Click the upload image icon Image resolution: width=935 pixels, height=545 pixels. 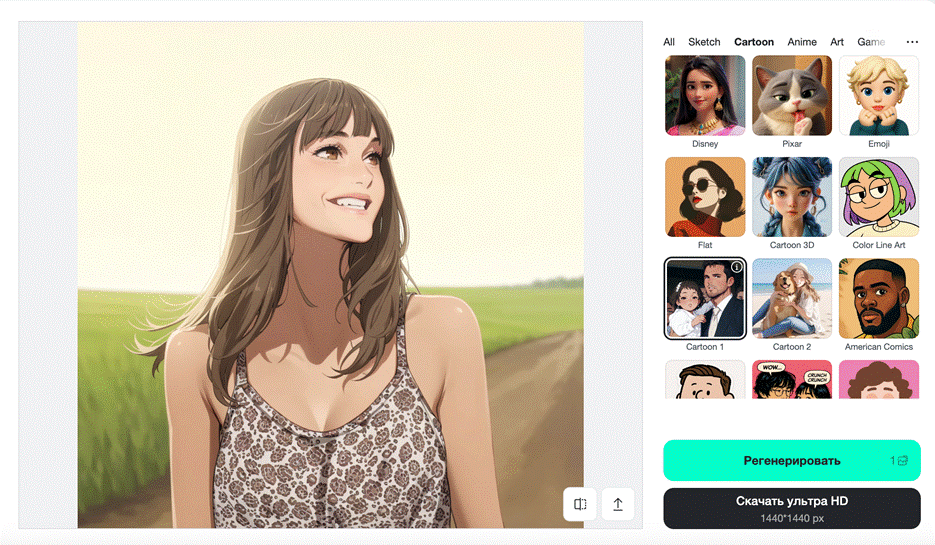tap(618, 505)
